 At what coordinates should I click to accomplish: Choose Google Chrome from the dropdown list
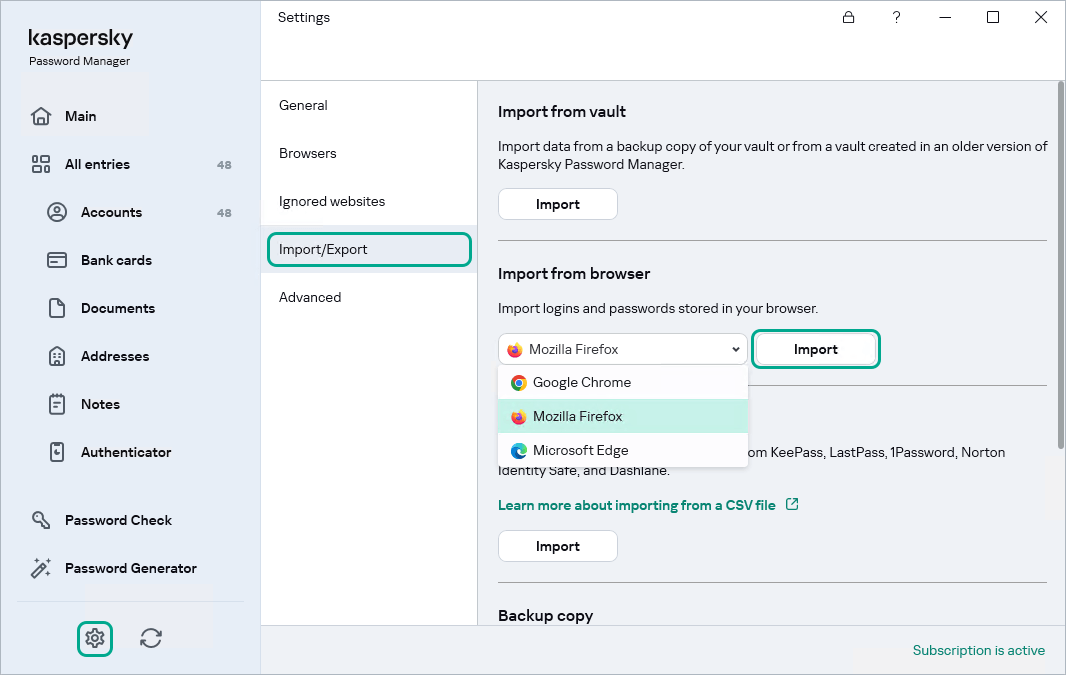(x=623, y=383)
